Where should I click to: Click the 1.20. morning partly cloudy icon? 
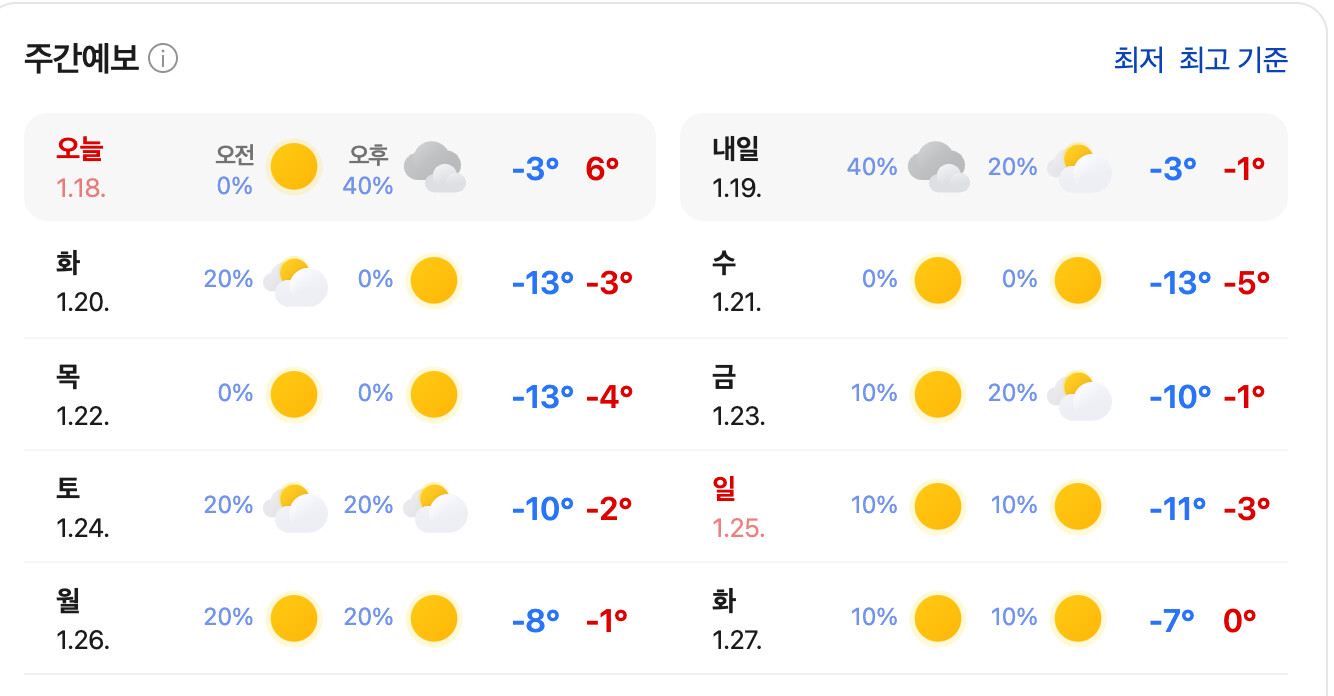click(x=296, y=280)
